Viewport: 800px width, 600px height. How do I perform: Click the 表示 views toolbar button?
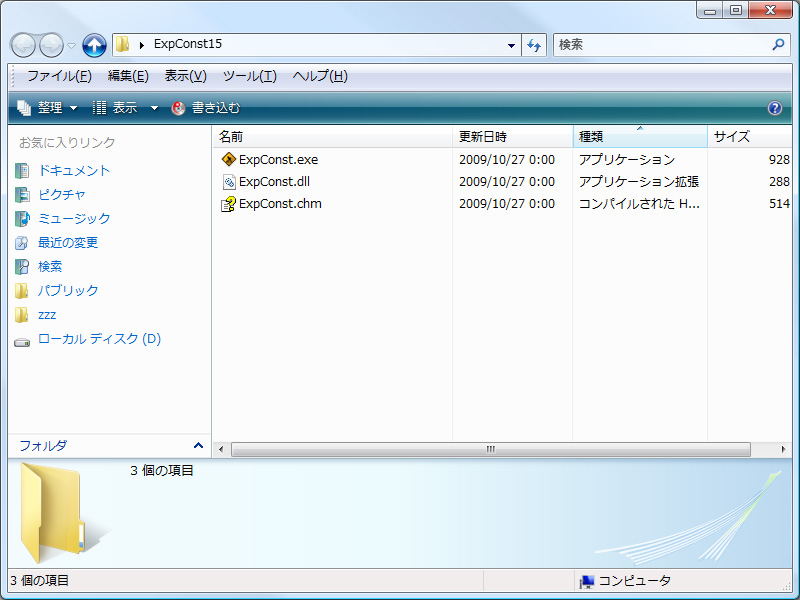tap(116, 108)
